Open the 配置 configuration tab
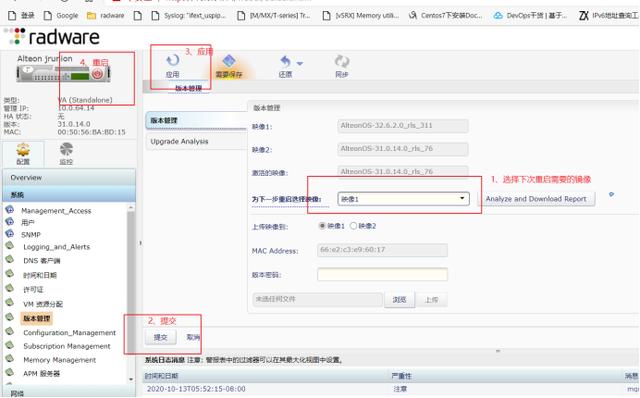Viewport: 640px width, 398px height. [x=23, y=154]
